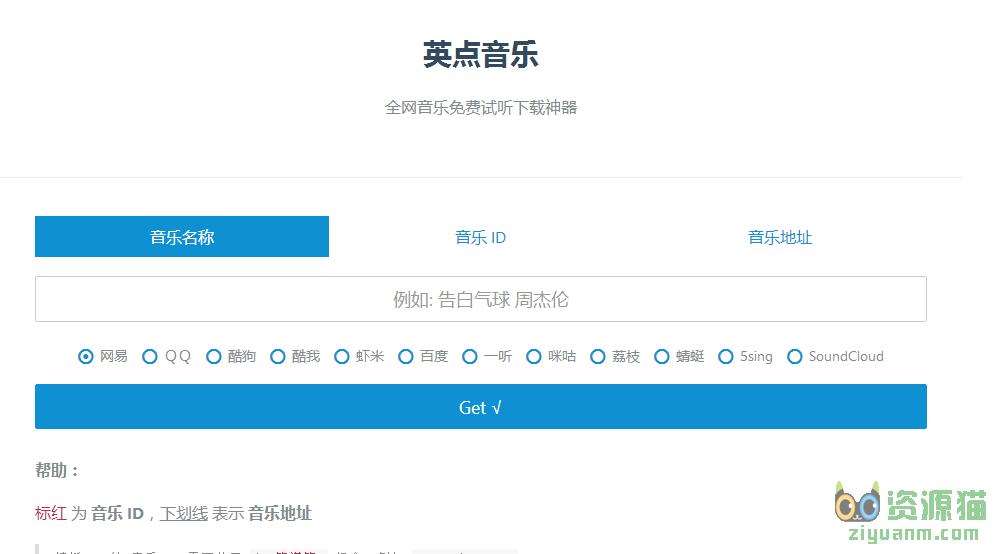Select the SoundCloud radio button
Screen dimensions: 999x554
(794, 357)
